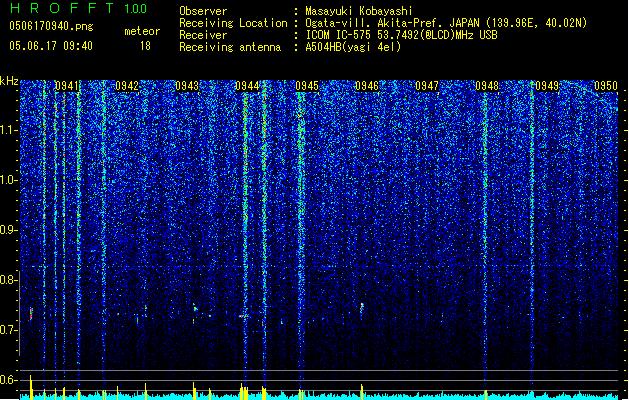Click the 'Observer' field label
Image resolution: width=629 pixels, height=400 pixels.
(203, 11)
